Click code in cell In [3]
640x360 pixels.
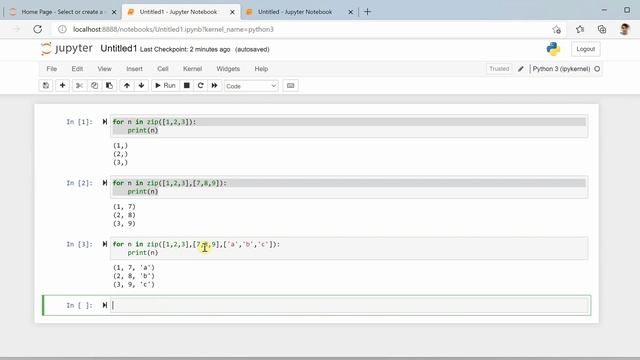coord(349,248)
